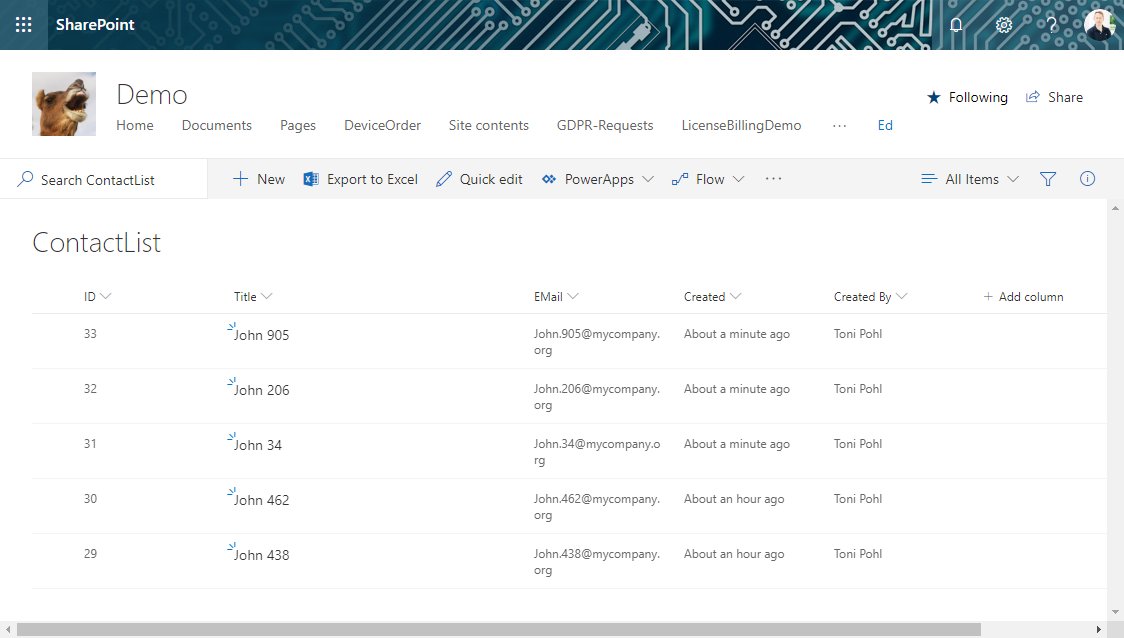Click Add column header

pyautogui.click(x=1023, y=297)
